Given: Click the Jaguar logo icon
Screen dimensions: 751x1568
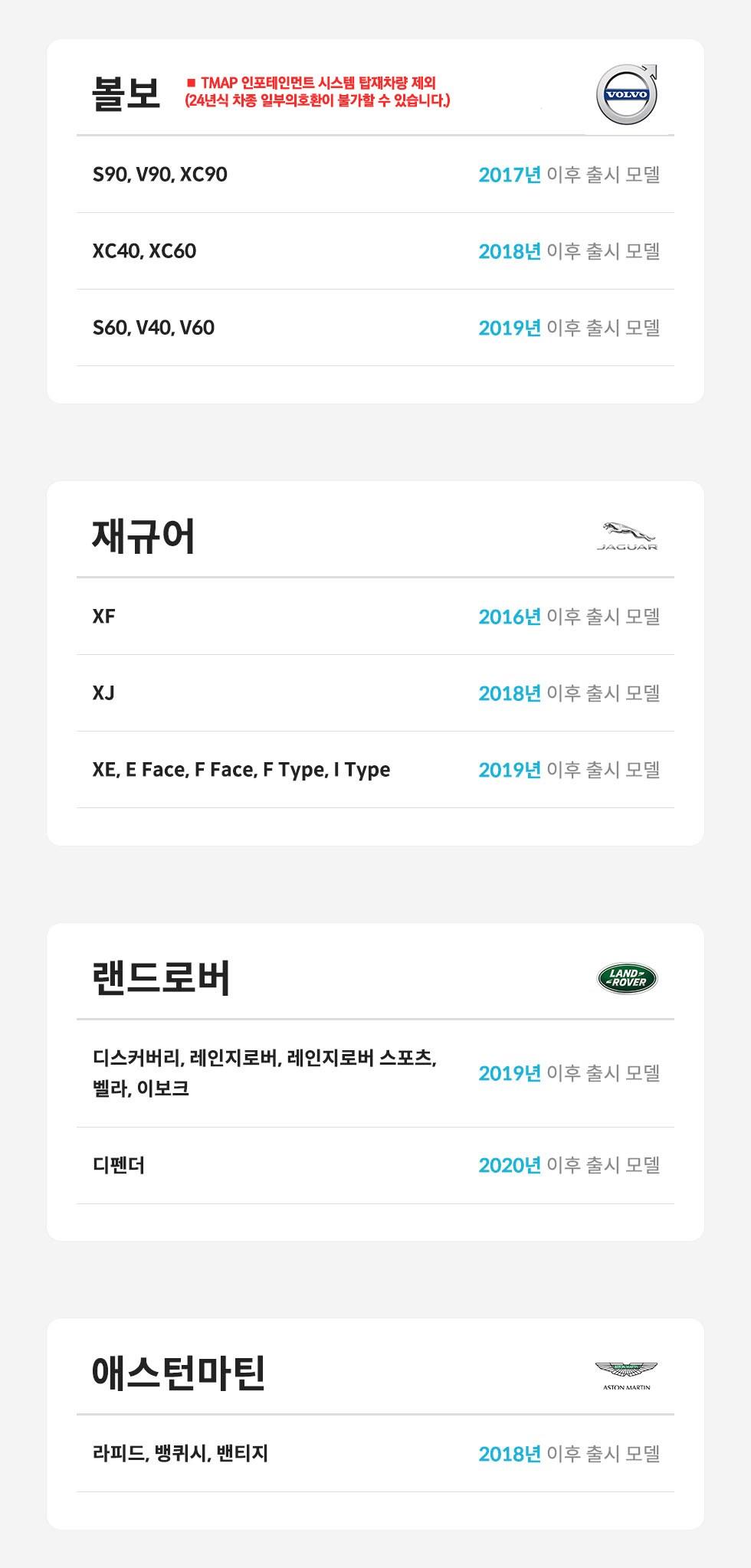Looking at the screenshot, I should click(x=627, y=536).
